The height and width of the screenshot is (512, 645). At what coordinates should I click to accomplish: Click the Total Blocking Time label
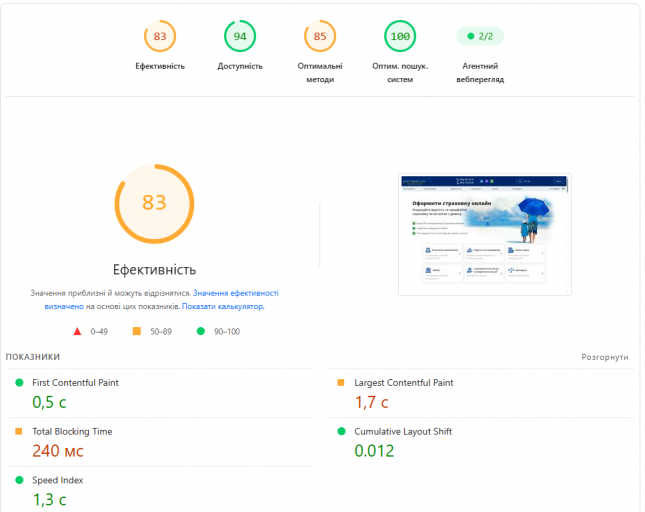[72, 431]
